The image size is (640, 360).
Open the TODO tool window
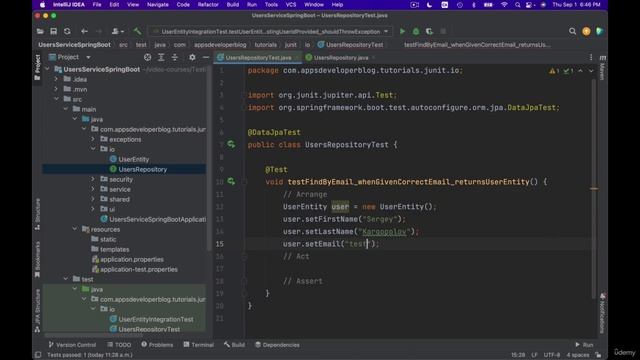pyautogui.click(x=119, y=345)
